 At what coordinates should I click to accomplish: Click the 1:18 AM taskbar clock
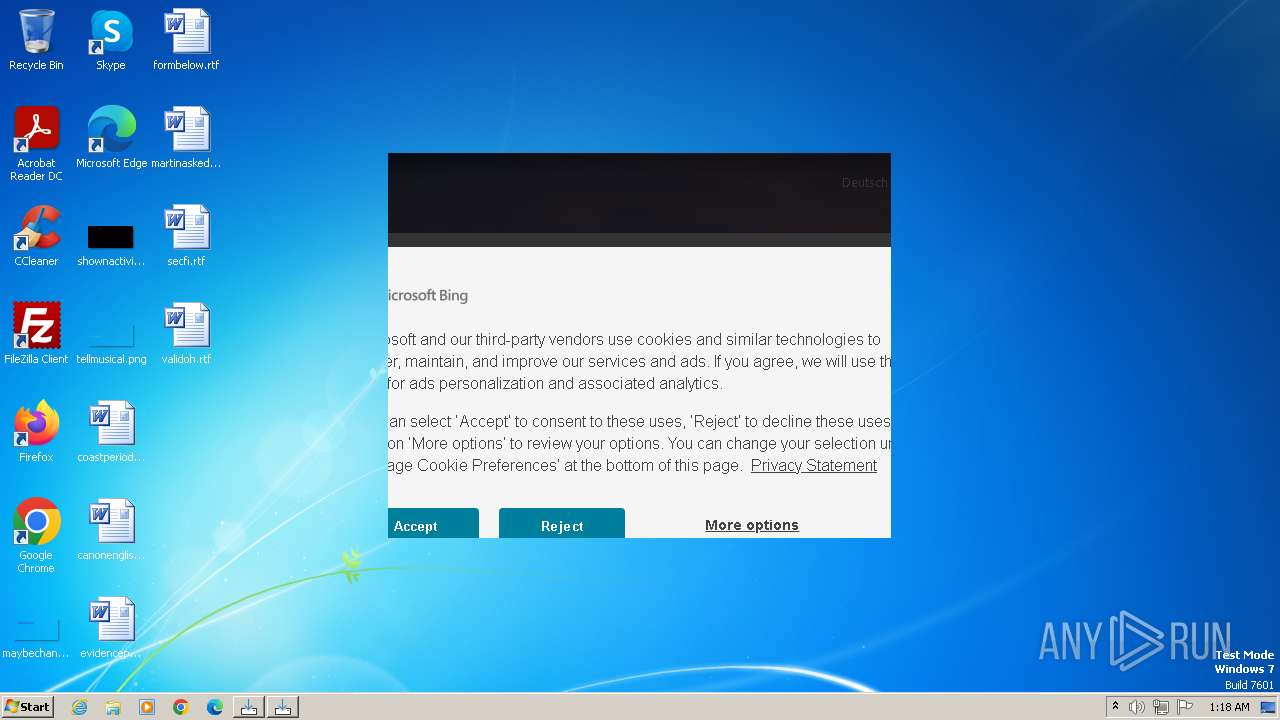coord(1229,707)
